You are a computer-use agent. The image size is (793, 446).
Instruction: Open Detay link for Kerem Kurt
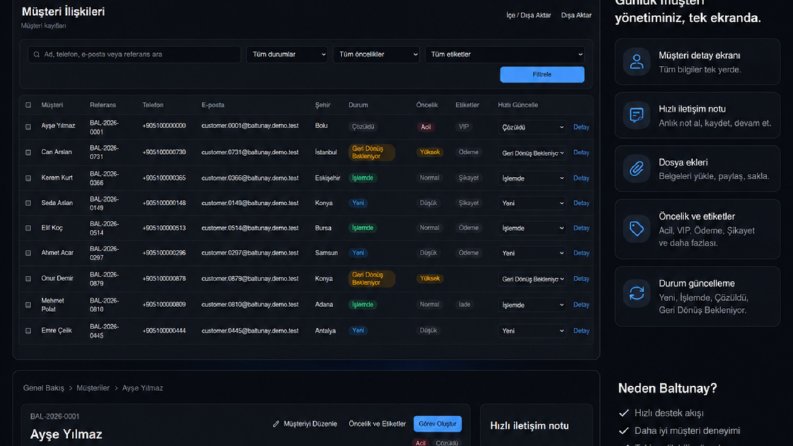point(581,178)
